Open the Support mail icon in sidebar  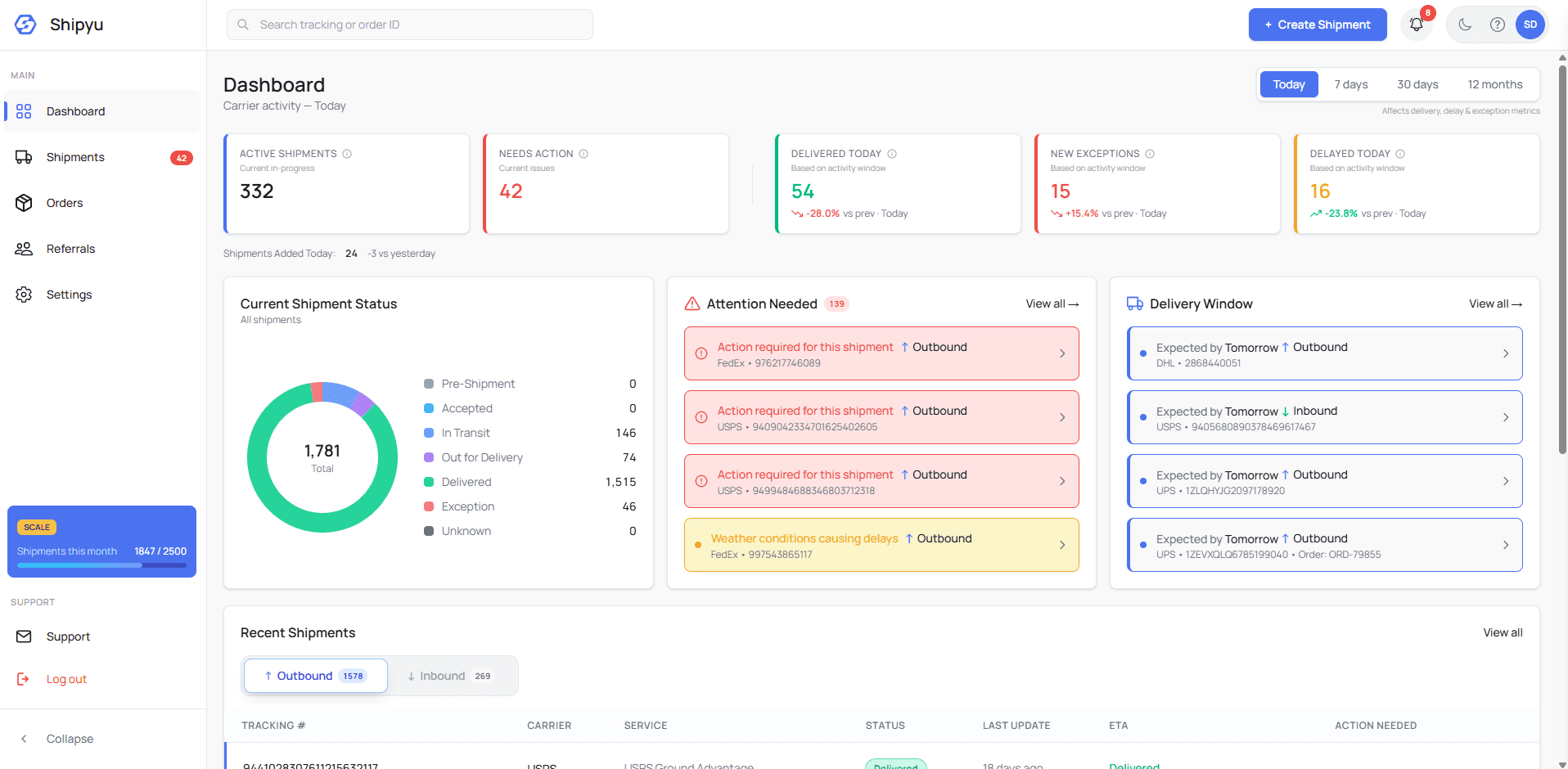click(x=25, y=636)
